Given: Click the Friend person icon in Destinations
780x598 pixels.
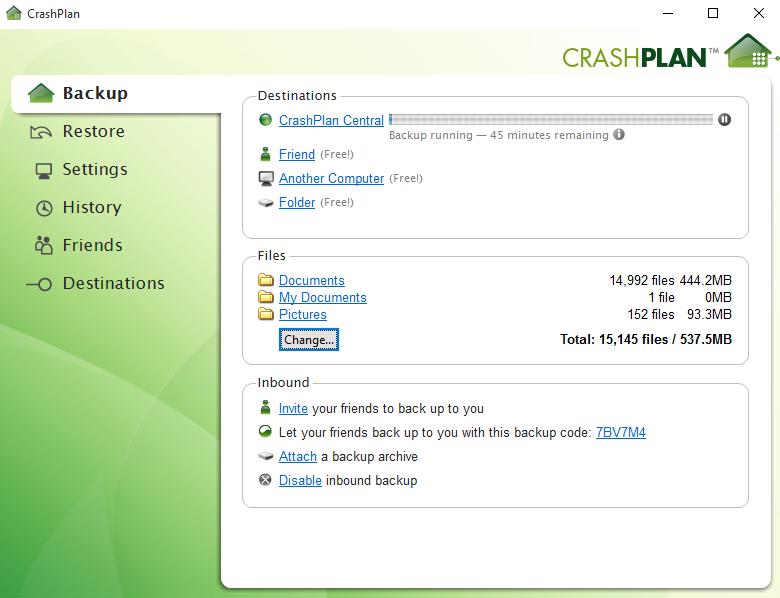Looking at the screenshot, I should (x=266, y=154).
